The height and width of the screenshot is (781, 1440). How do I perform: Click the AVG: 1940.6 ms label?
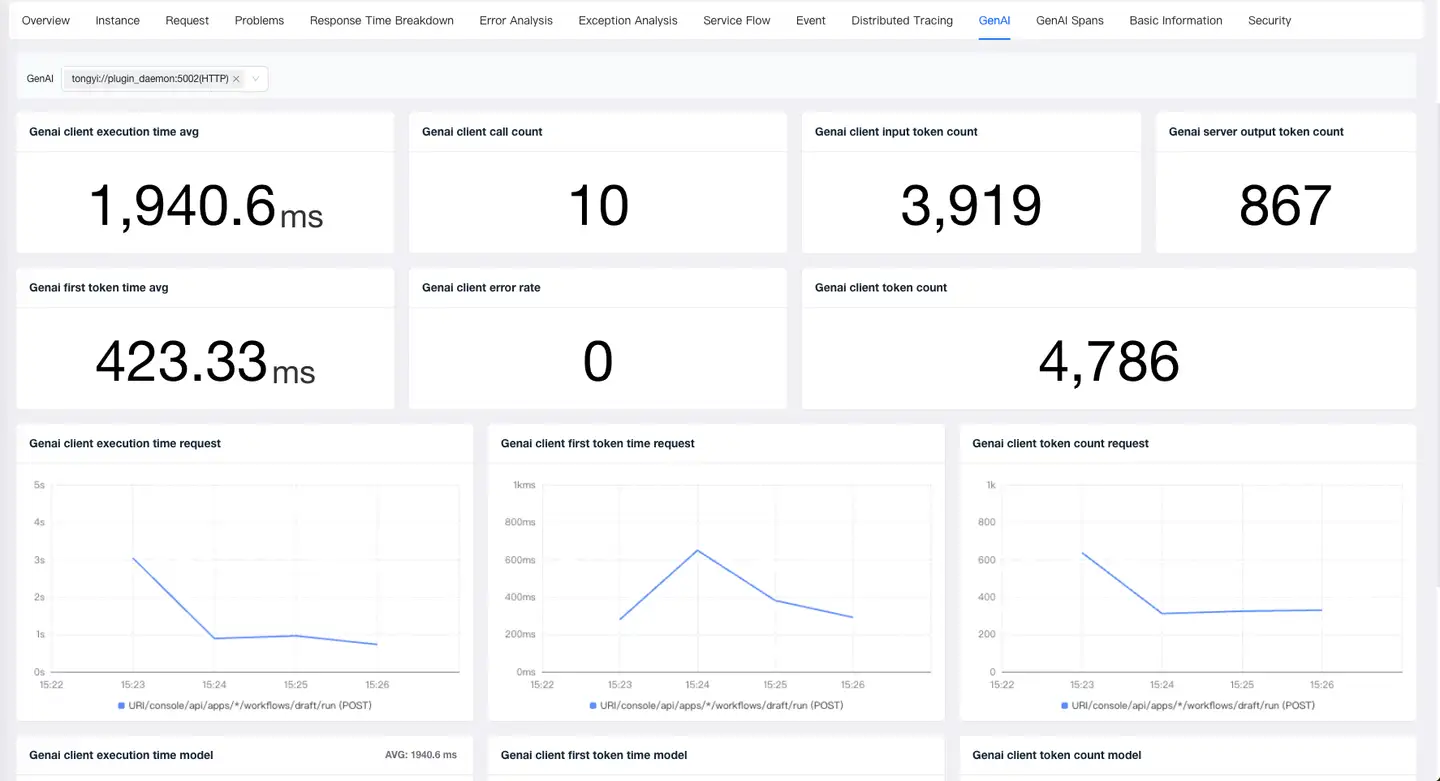(421, 754)
